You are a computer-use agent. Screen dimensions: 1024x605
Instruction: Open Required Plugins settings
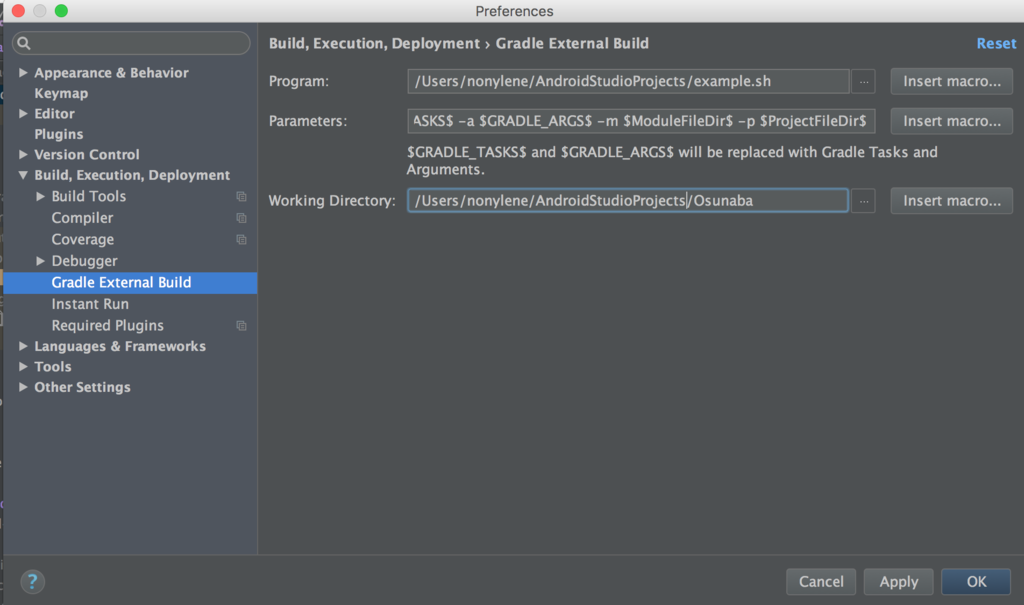pyautogui.click(x=107, y=325)
